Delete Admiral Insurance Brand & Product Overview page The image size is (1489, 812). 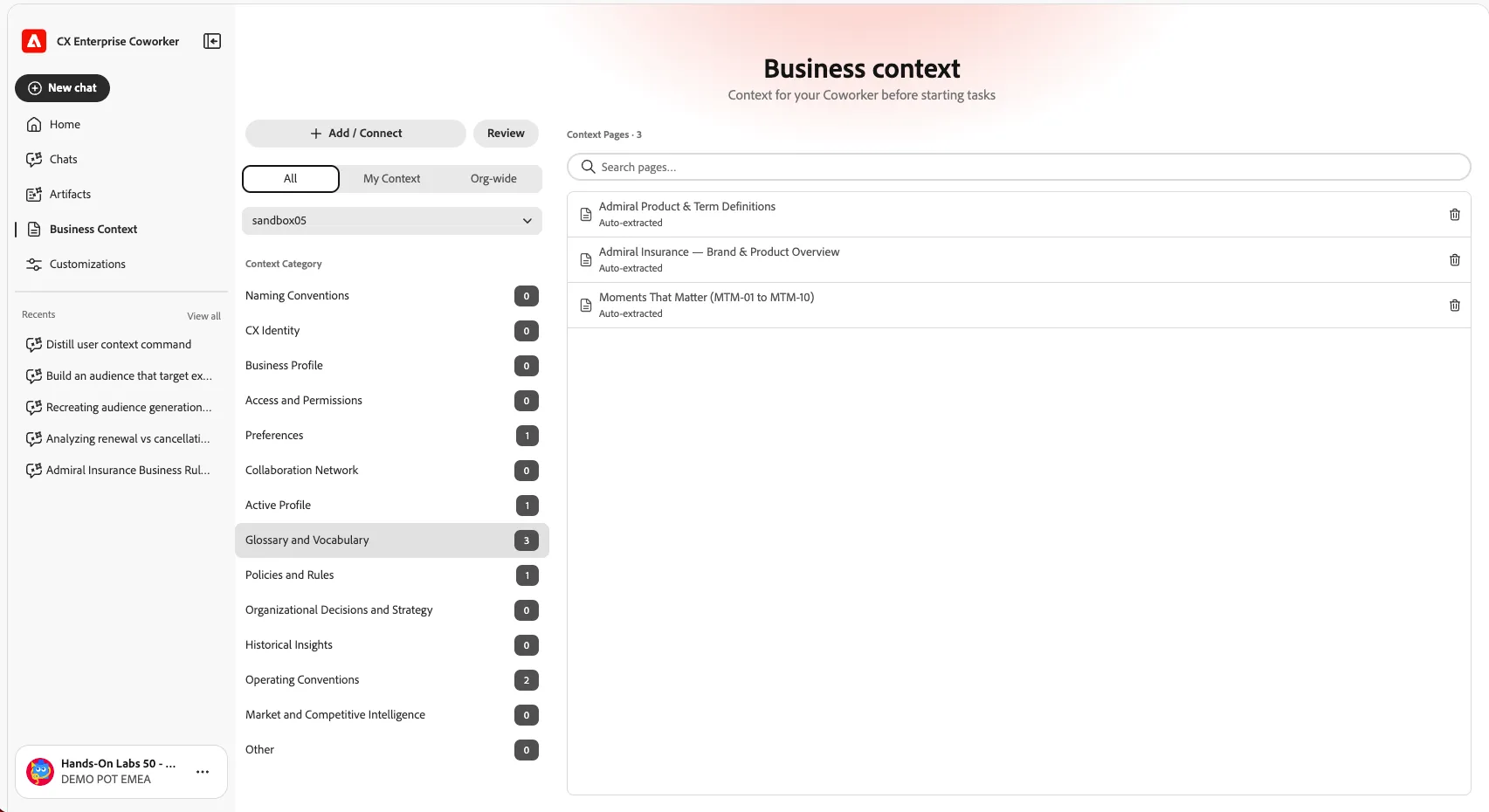[1455, 260]
